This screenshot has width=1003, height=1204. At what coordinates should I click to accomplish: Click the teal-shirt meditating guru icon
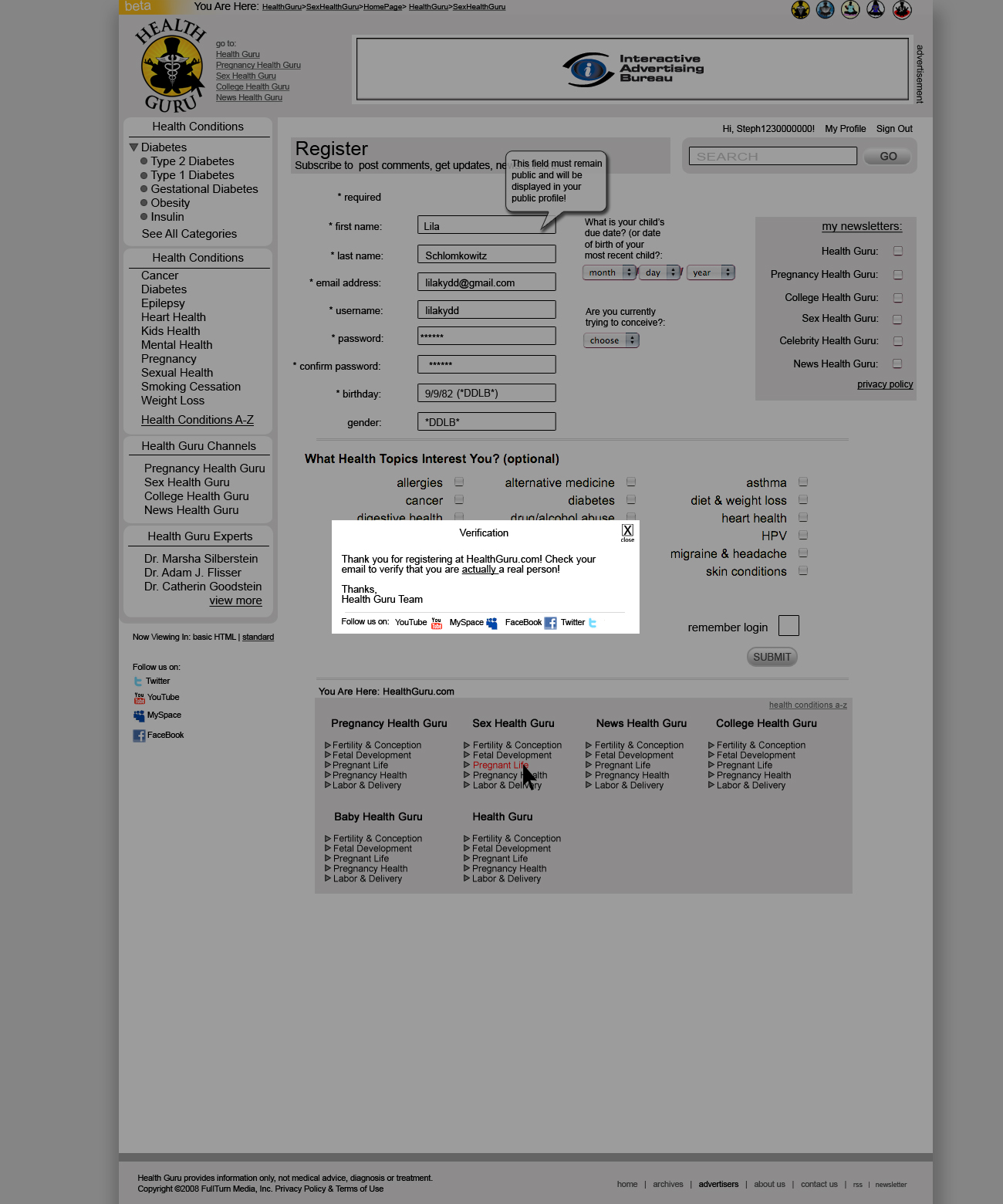click(x=850, y=9)
